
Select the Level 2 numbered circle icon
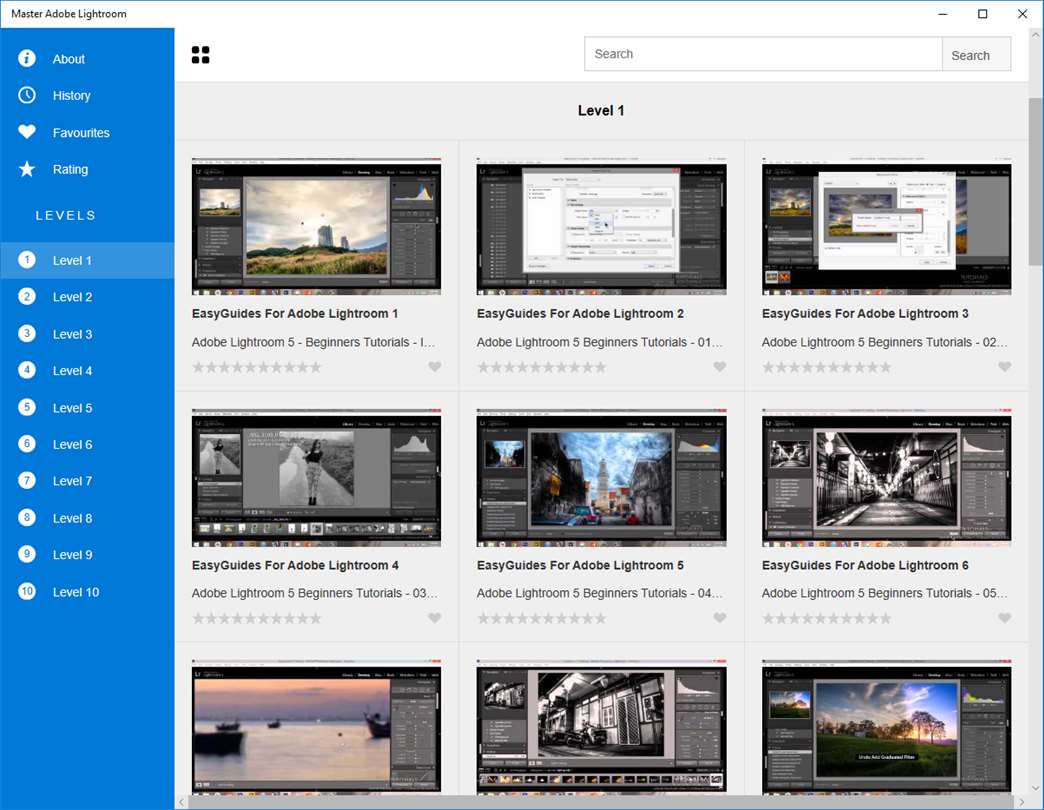27,297
